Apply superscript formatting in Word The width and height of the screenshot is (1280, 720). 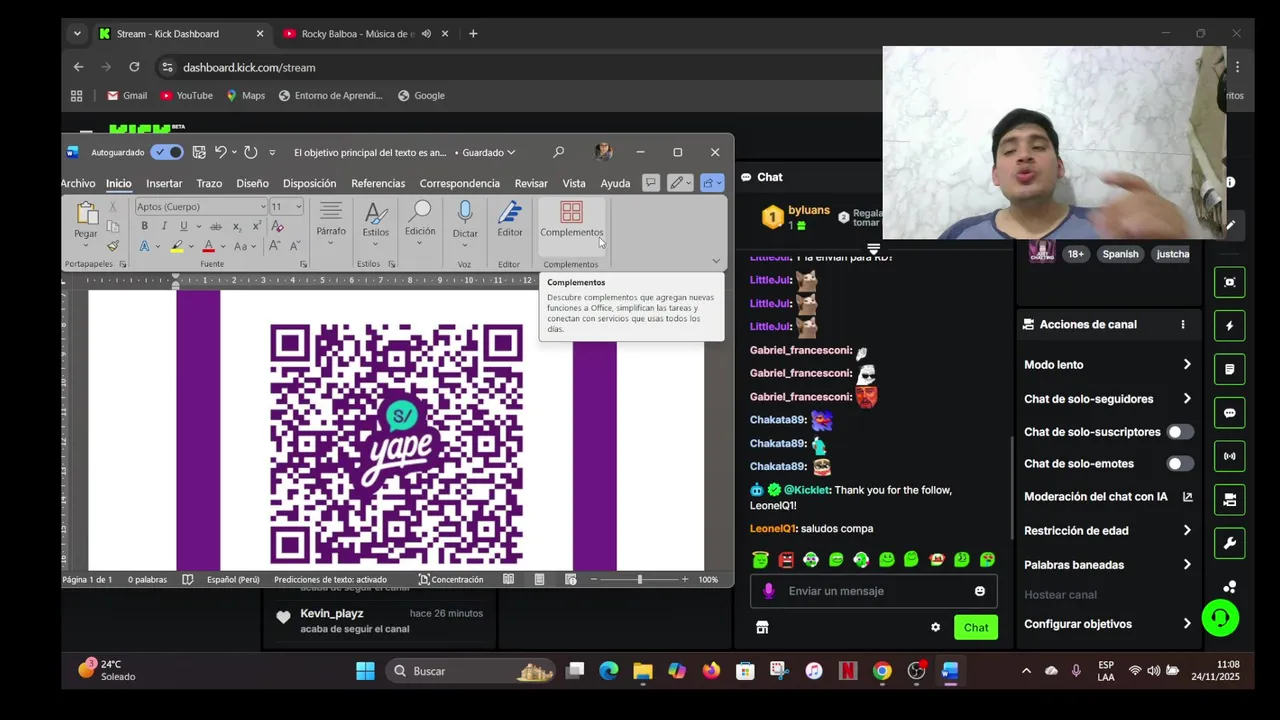256,227
